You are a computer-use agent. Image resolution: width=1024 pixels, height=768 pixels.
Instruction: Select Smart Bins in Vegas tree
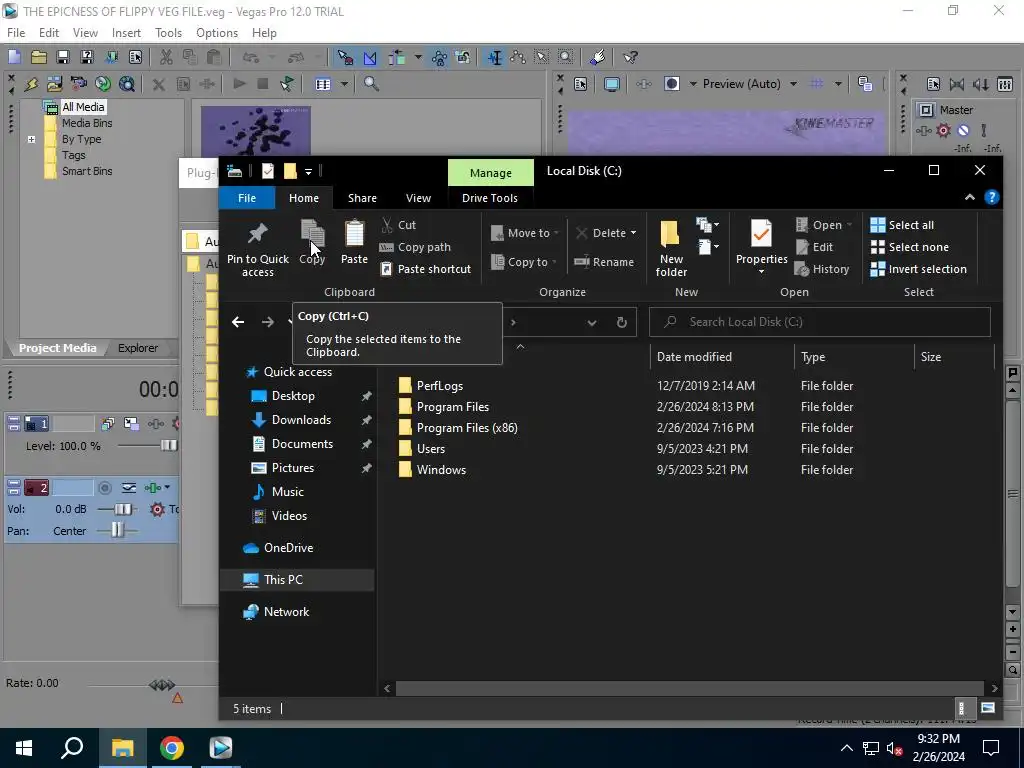coord(87,171)
